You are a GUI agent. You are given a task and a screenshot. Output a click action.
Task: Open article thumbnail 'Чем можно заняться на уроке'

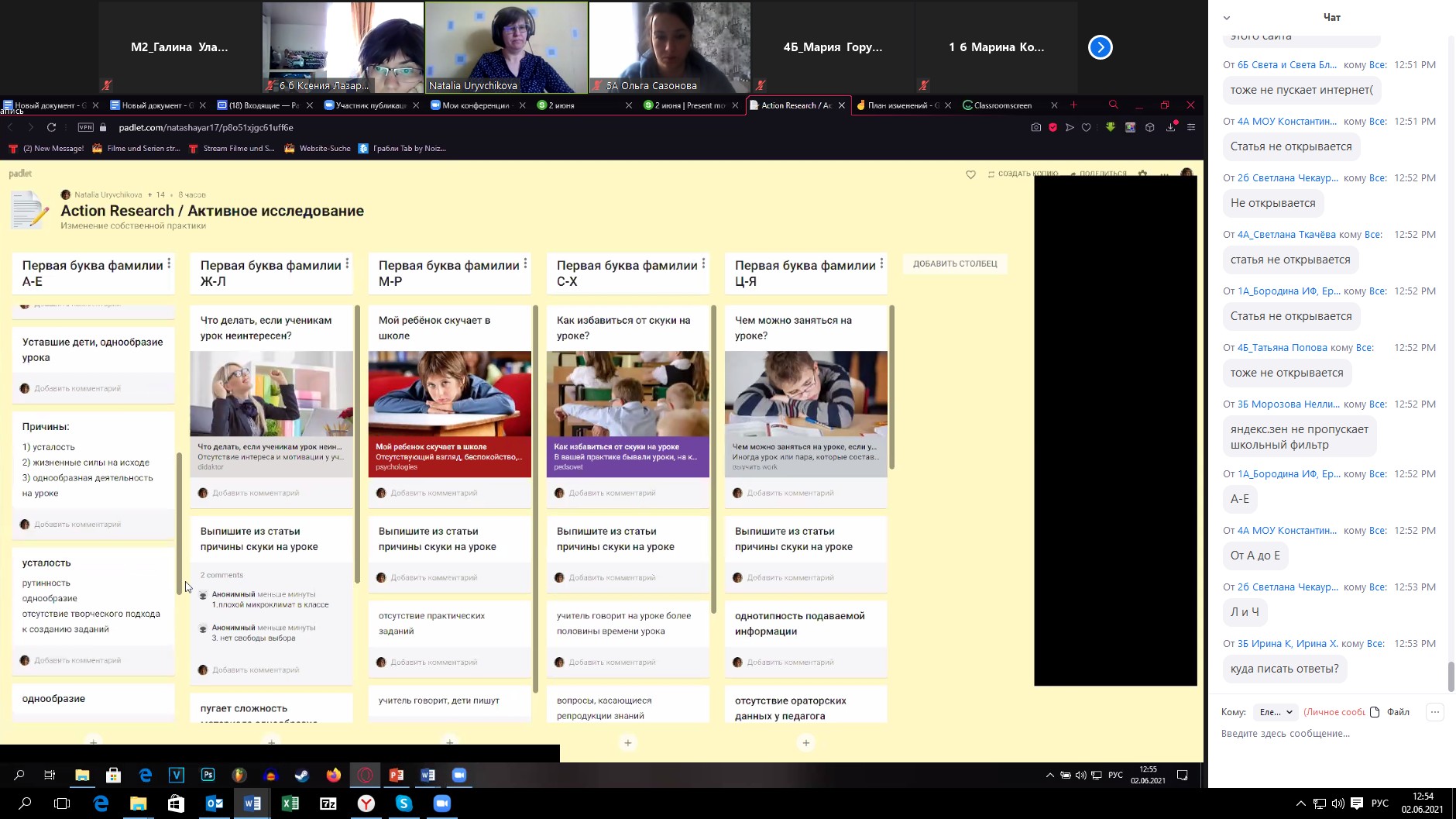(806, 414)
